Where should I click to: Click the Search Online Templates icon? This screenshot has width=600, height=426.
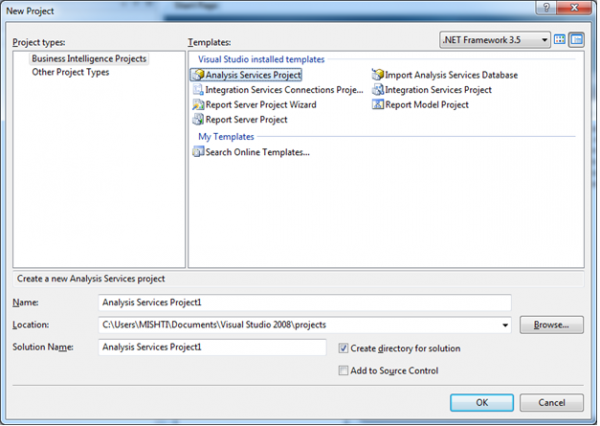[x=198, y=152]
